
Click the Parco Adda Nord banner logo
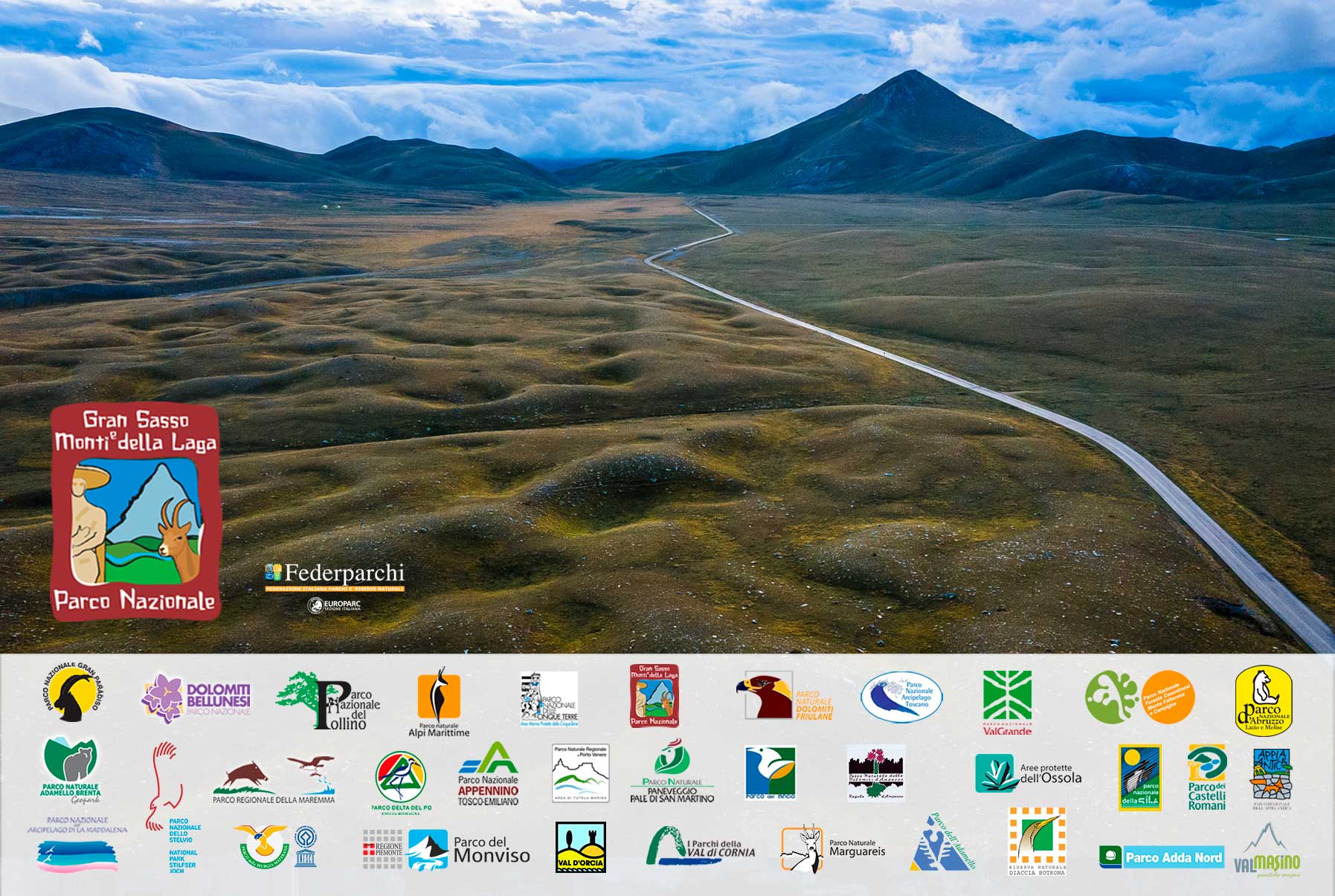[x=1162, y=857]
